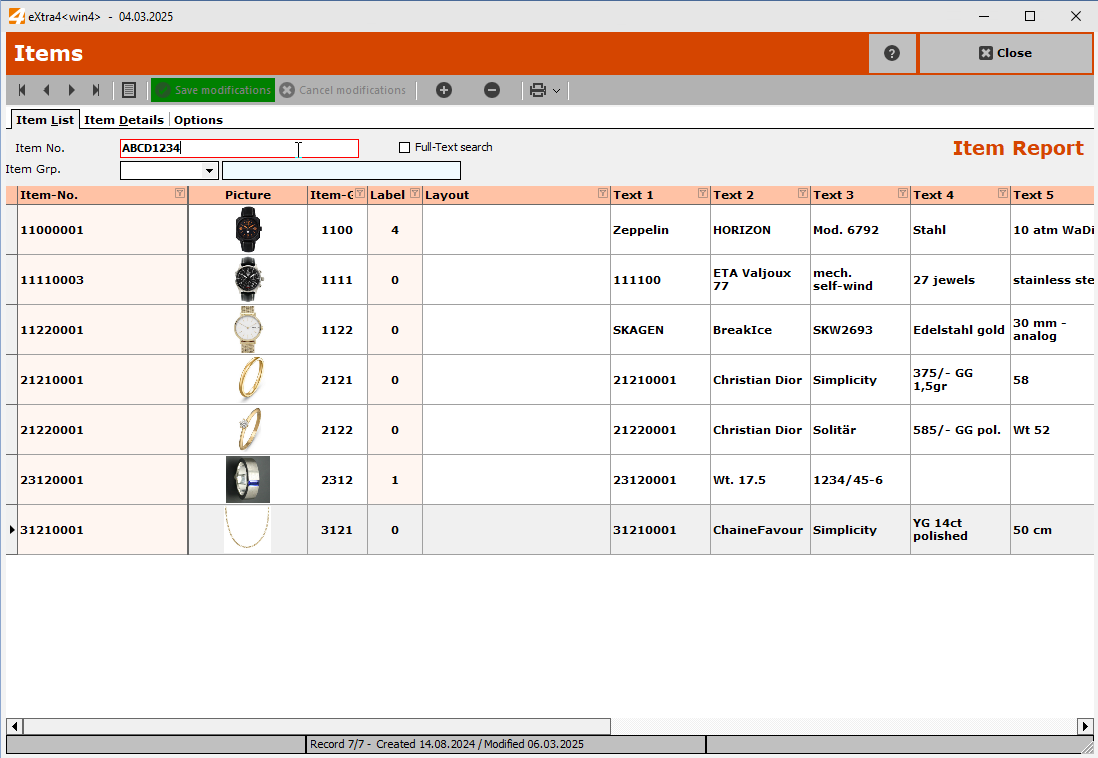Go to the next record
Image resolution: width=1098 pixels, height=758 pixels.
tap(71, 90)
